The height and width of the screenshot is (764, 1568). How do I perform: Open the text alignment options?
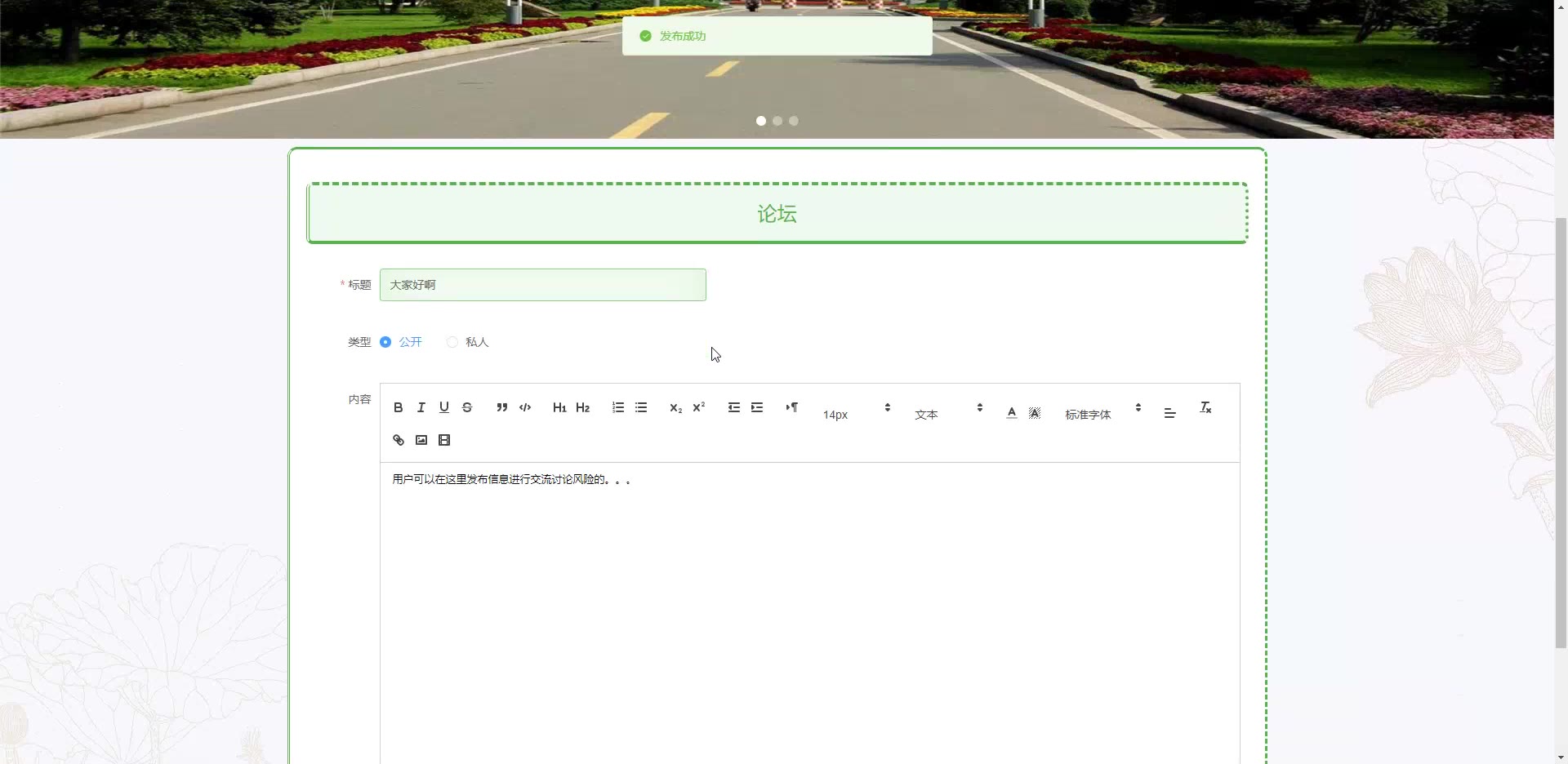coord(1169,413)
